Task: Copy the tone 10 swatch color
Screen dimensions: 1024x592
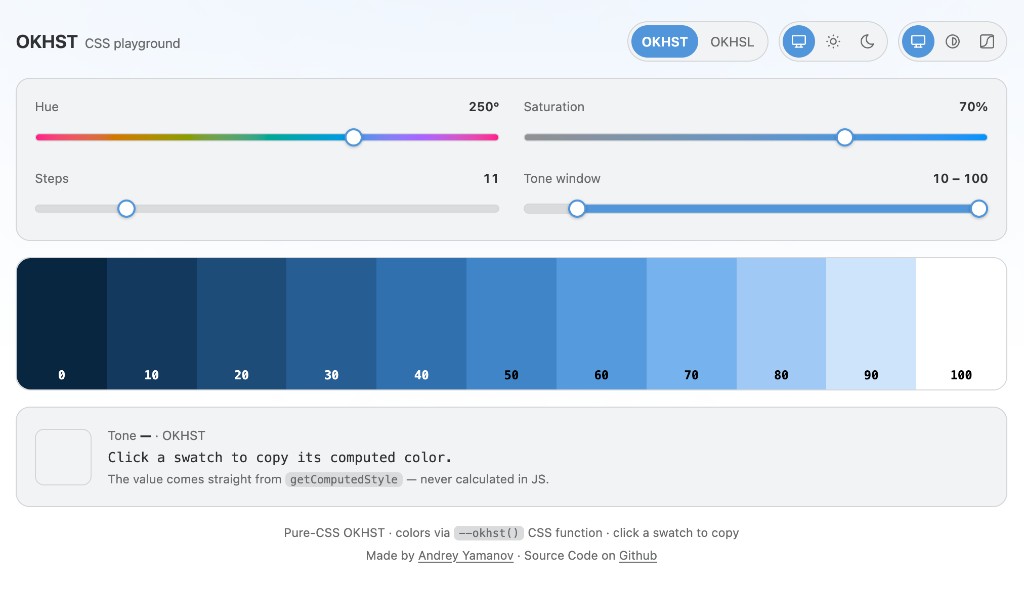Action: [152, 323]
